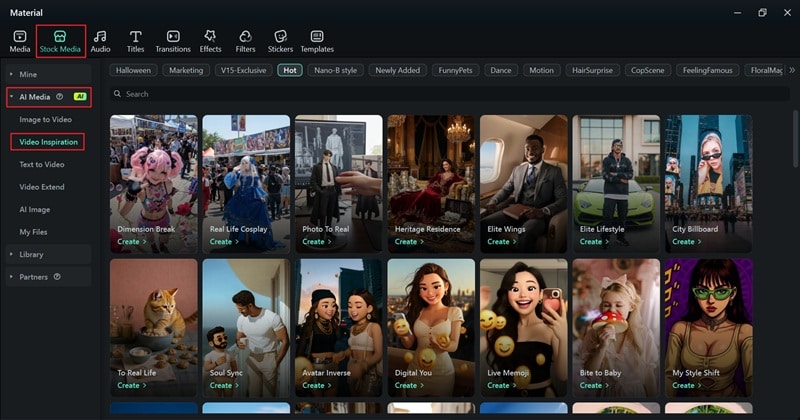Open the Audio tab icon
The width and height of the screenshot is (800, 420).
coord(100,36)
